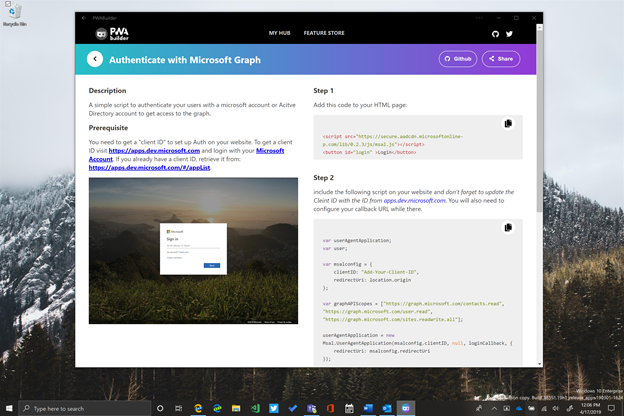Open the Calendar app in the taskbar
624x416 pixels.
click(349, 408)
